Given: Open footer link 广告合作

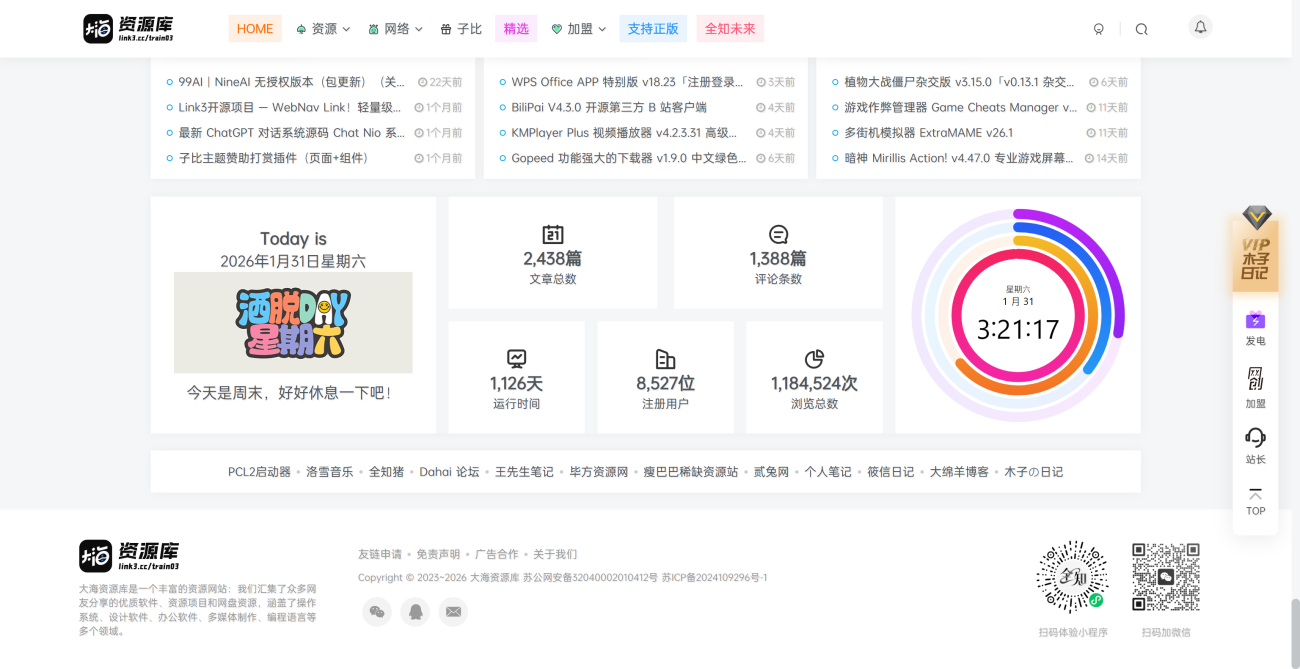Looking at the screenshot, I should click(x=497, y=554).
